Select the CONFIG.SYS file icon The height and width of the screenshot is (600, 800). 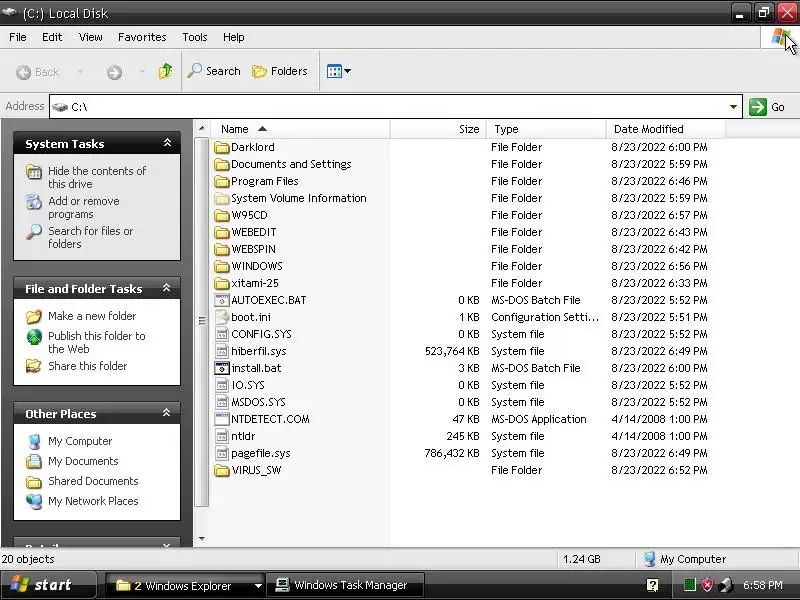coord(221,334)
